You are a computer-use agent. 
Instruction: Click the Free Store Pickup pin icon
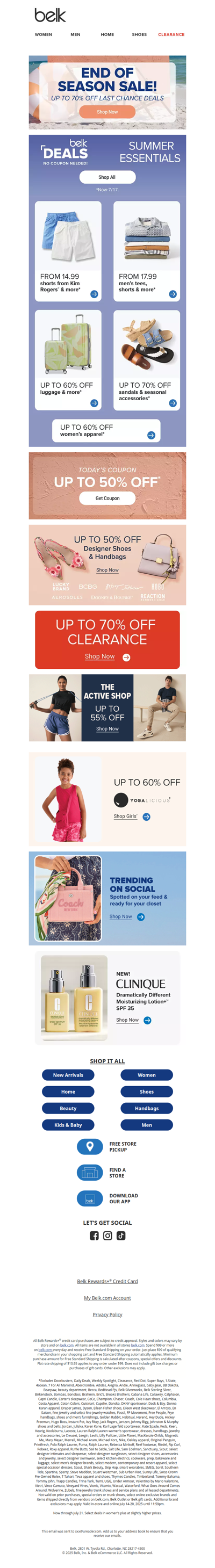[90, 1146]
